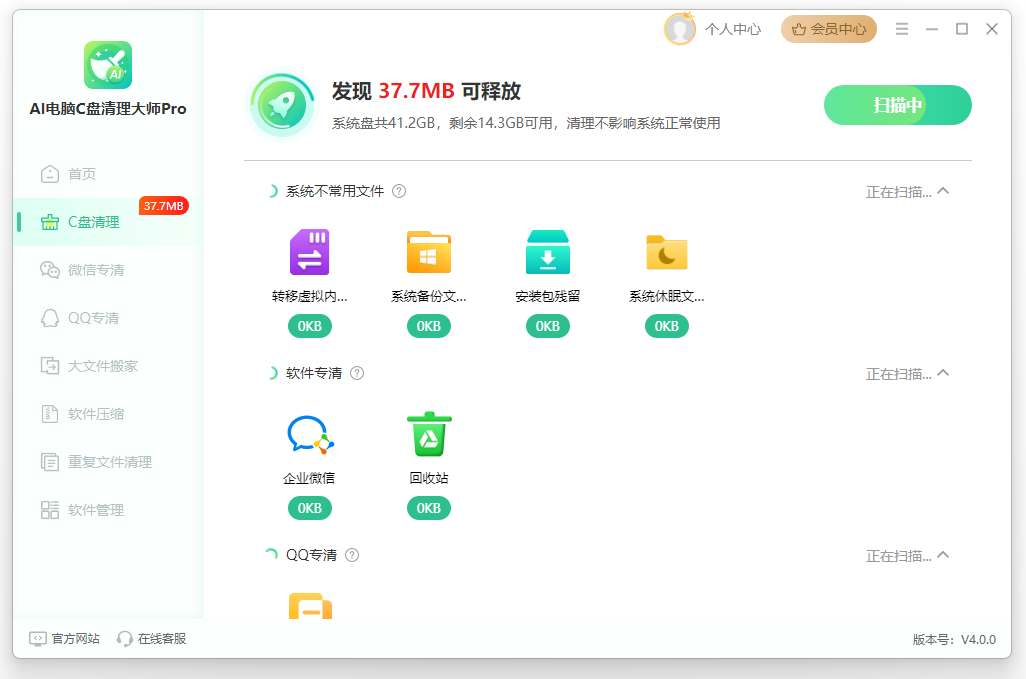This screenshot has width=1026, height=679.
Task: Select the green 回收站 recycle bin icon
Action: coord(428,434)
